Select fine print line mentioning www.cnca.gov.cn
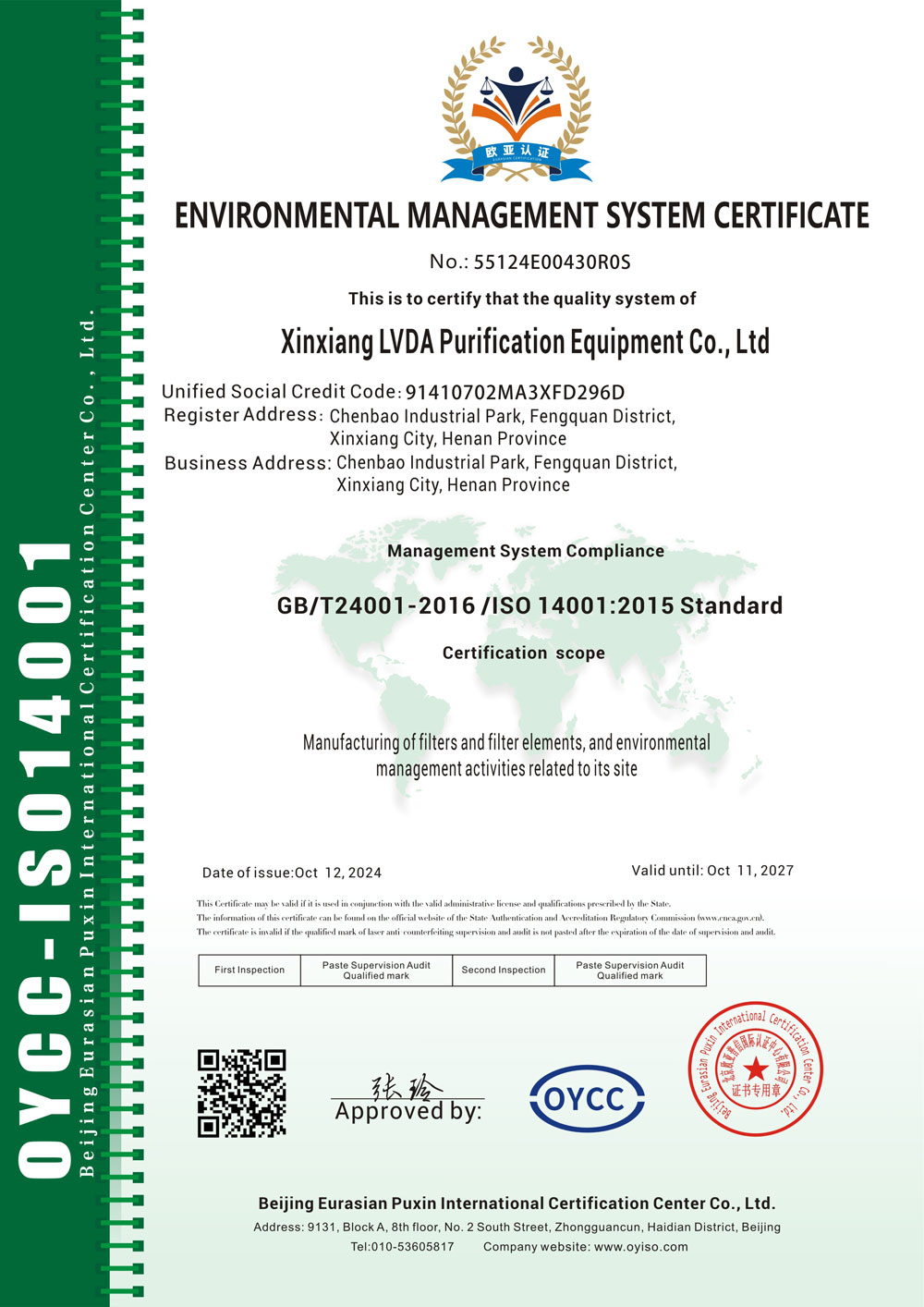The width and height of the screenshot is (924, 1307). (x=480, y=918)
